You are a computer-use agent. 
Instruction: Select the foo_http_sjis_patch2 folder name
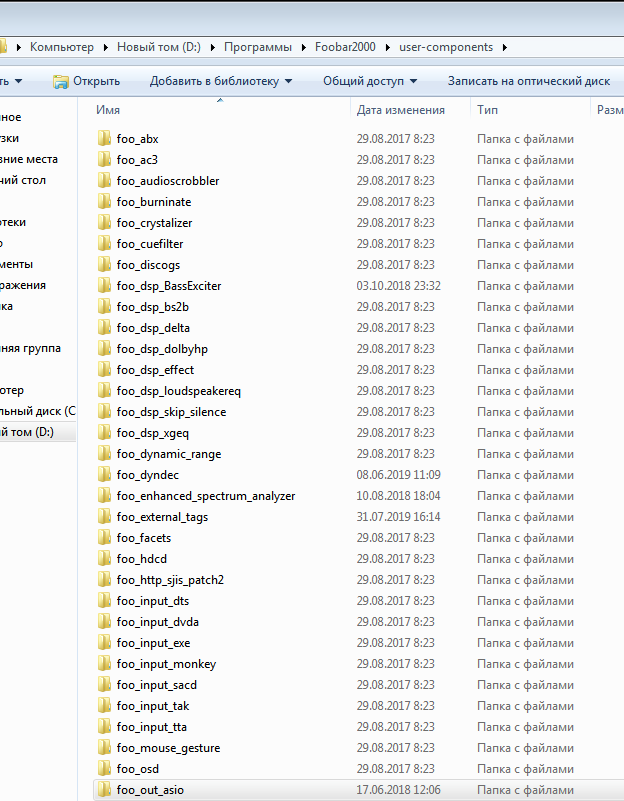170,580
